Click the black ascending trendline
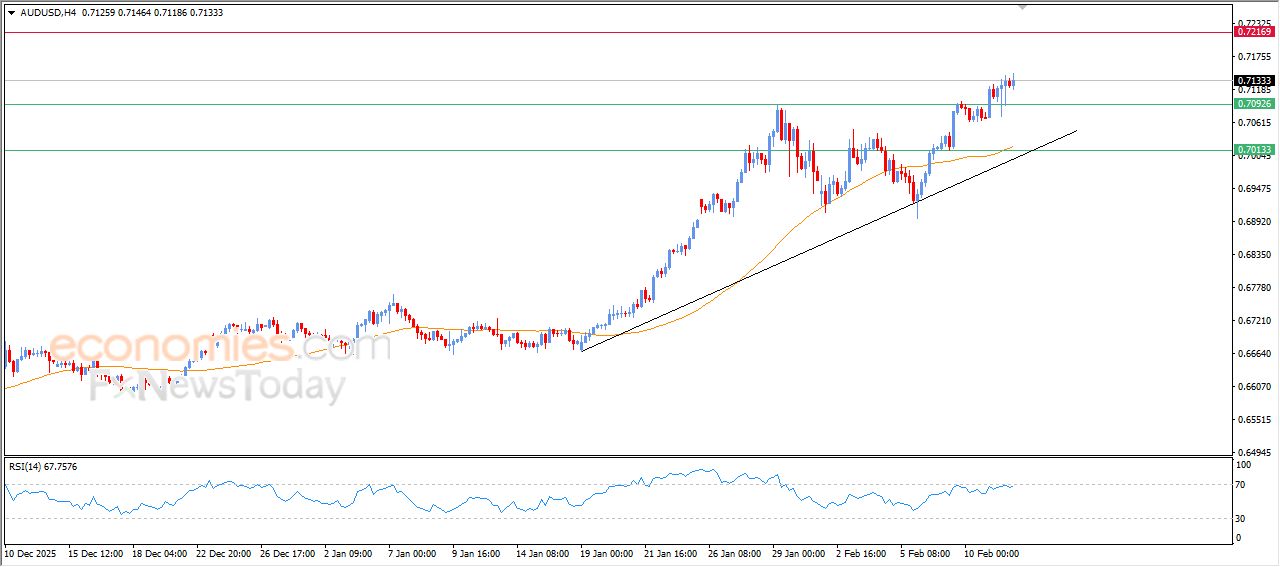 click(x=800, y=261)
